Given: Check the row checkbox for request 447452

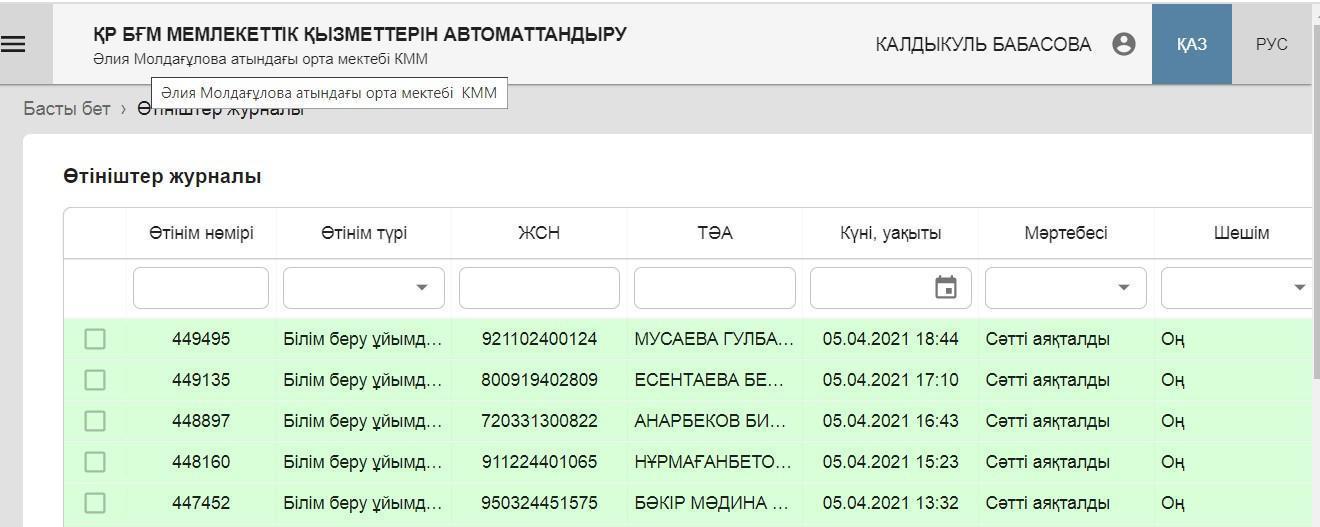Looking at the screenshot, I should pyautogui.click(x=95, y=503).
